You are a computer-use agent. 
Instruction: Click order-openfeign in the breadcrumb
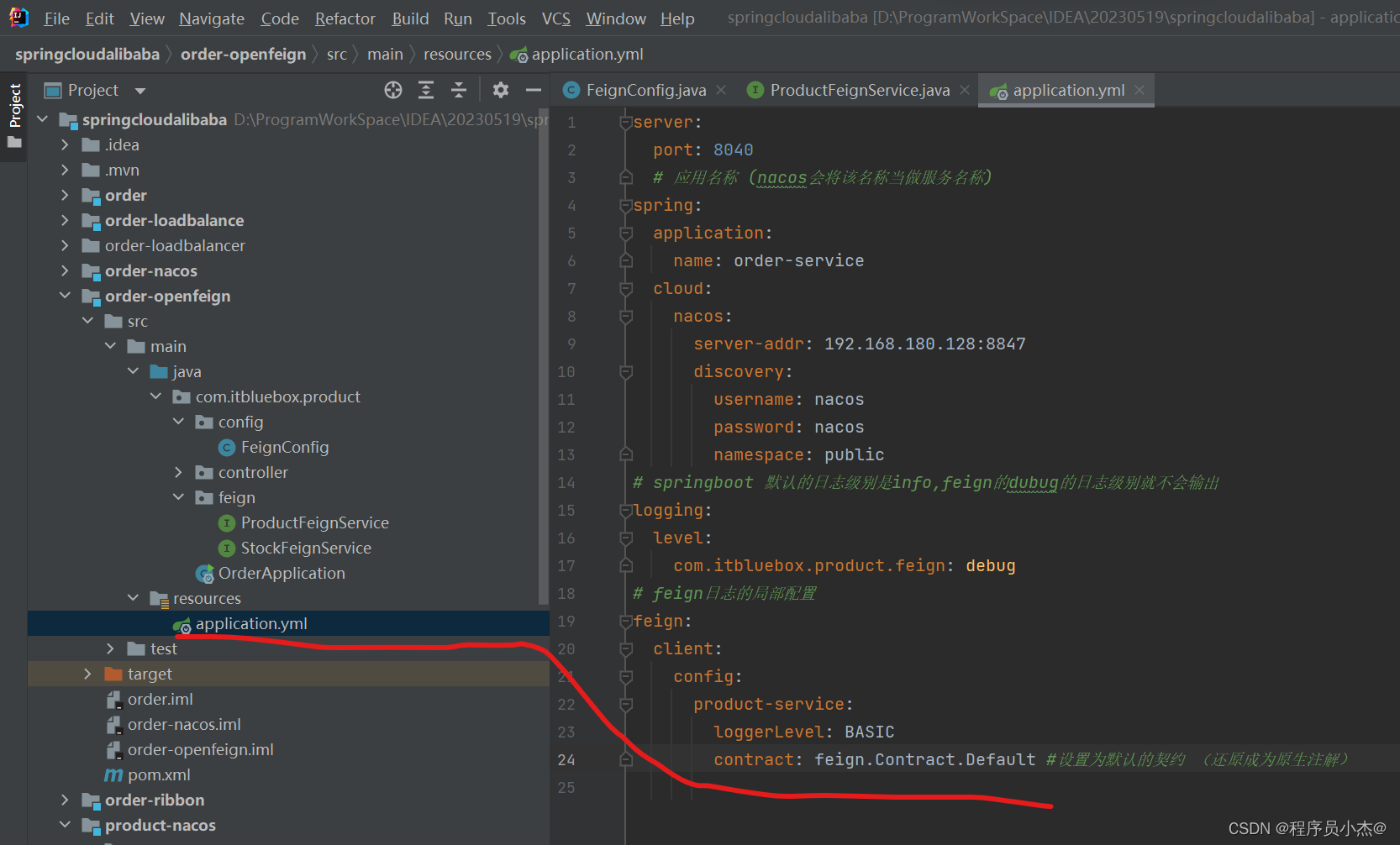tap(244, 55)
